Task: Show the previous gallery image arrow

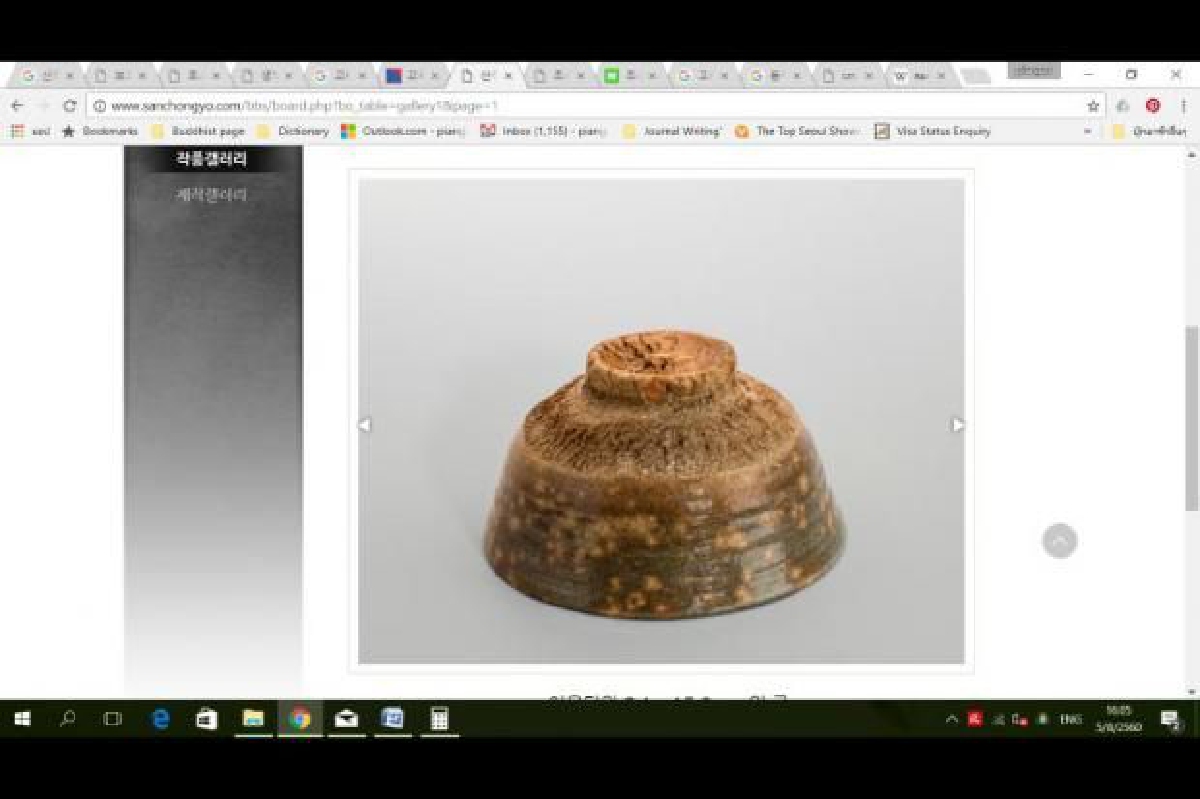Action: click(x=364, y=425)
